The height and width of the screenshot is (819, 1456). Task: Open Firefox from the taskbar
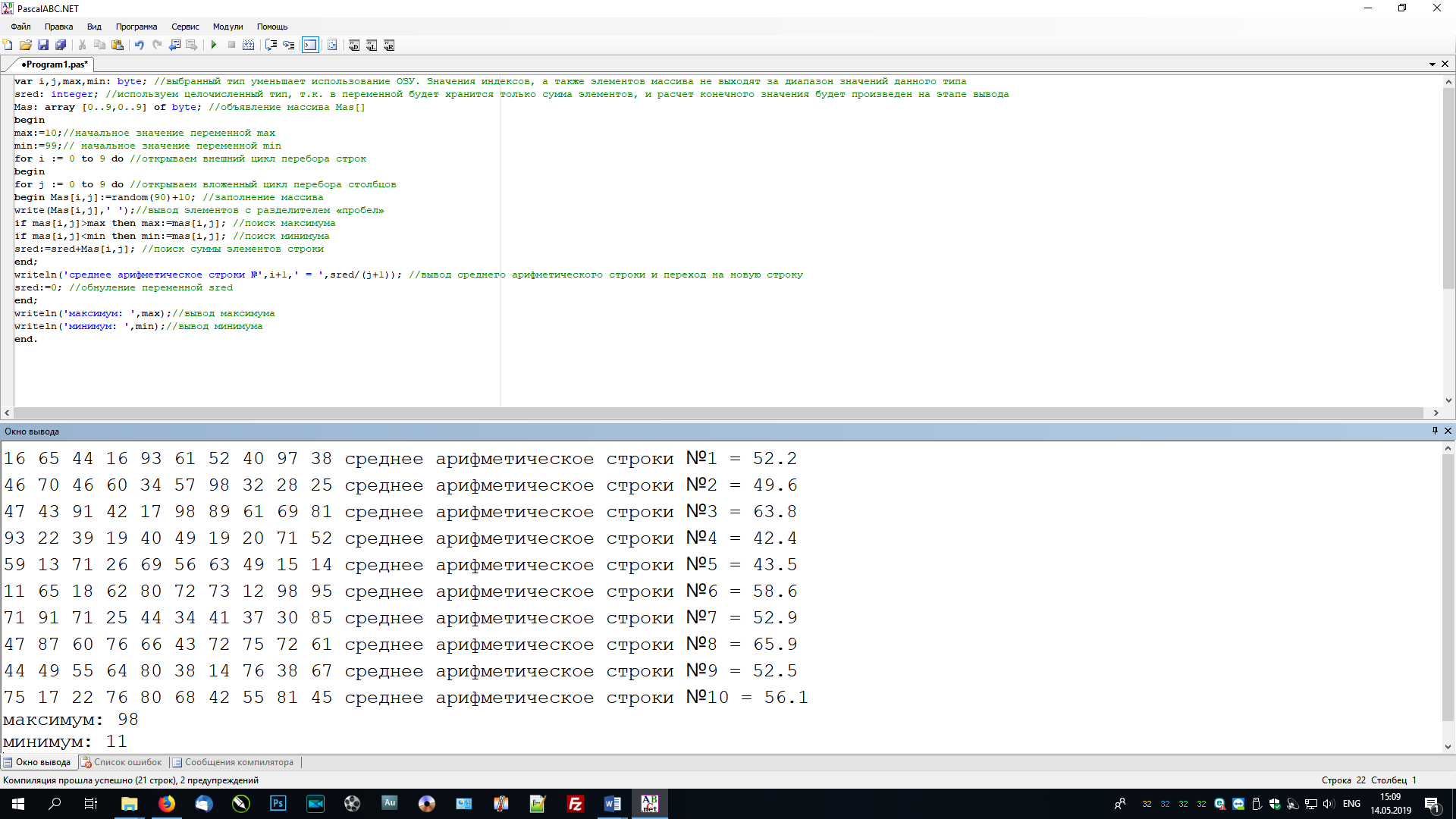coord(166,804)
